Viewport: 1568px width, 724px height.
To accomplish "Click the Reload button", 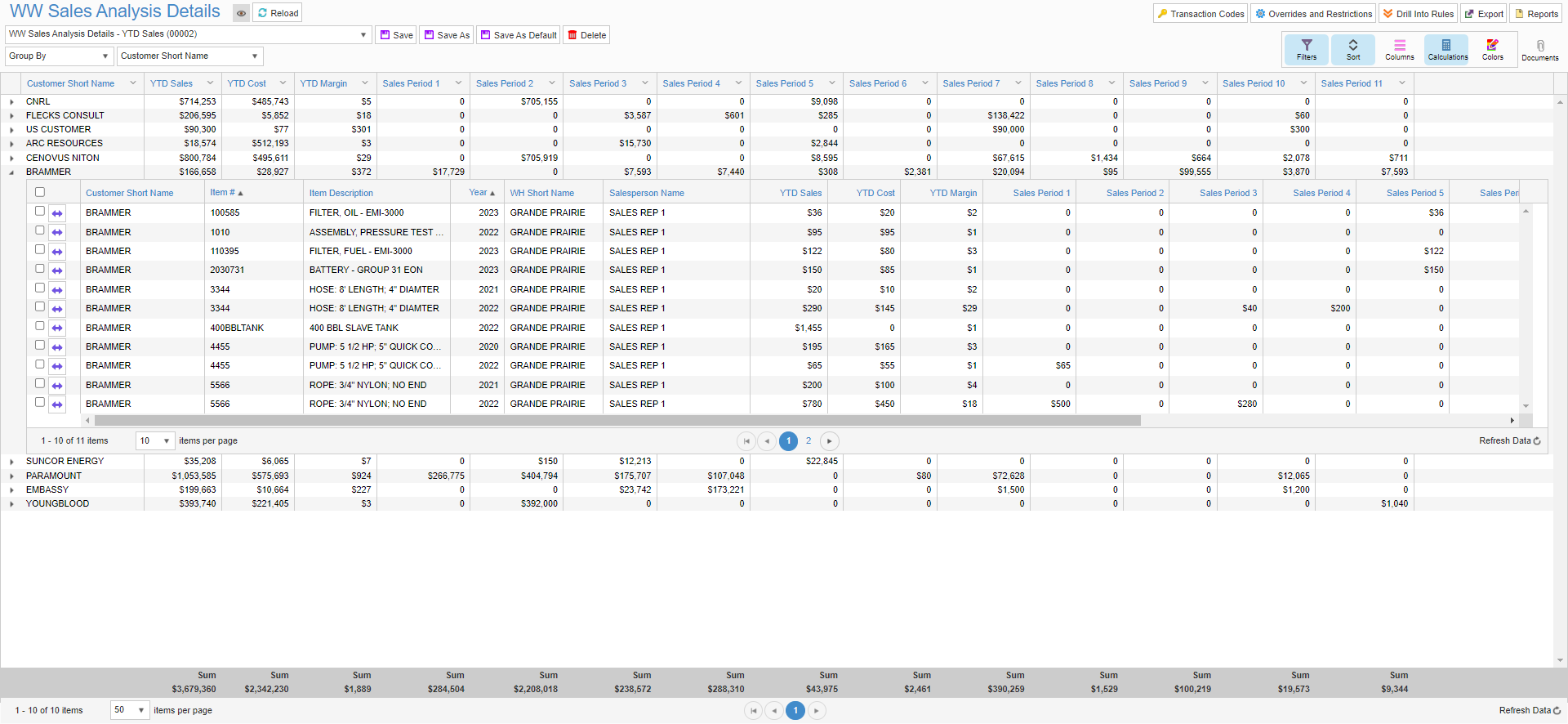I will pos(278,13).
